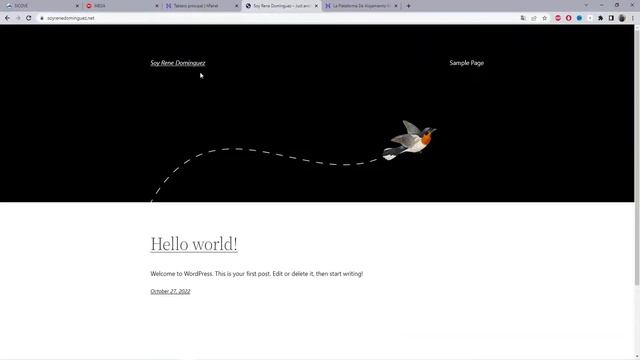The image size is (640, 360).
Task: Select the Soy Rene Dominguez tab
Action: pos(281,6)
